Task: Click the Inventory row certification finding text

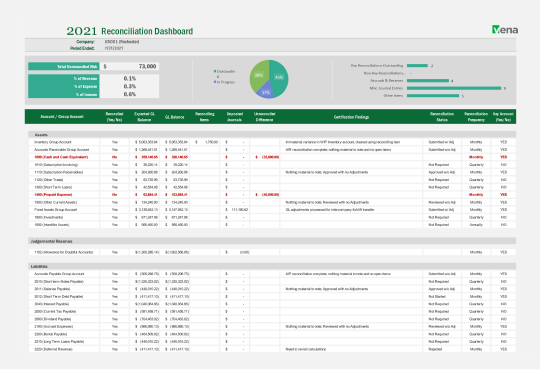Action: 343,142
